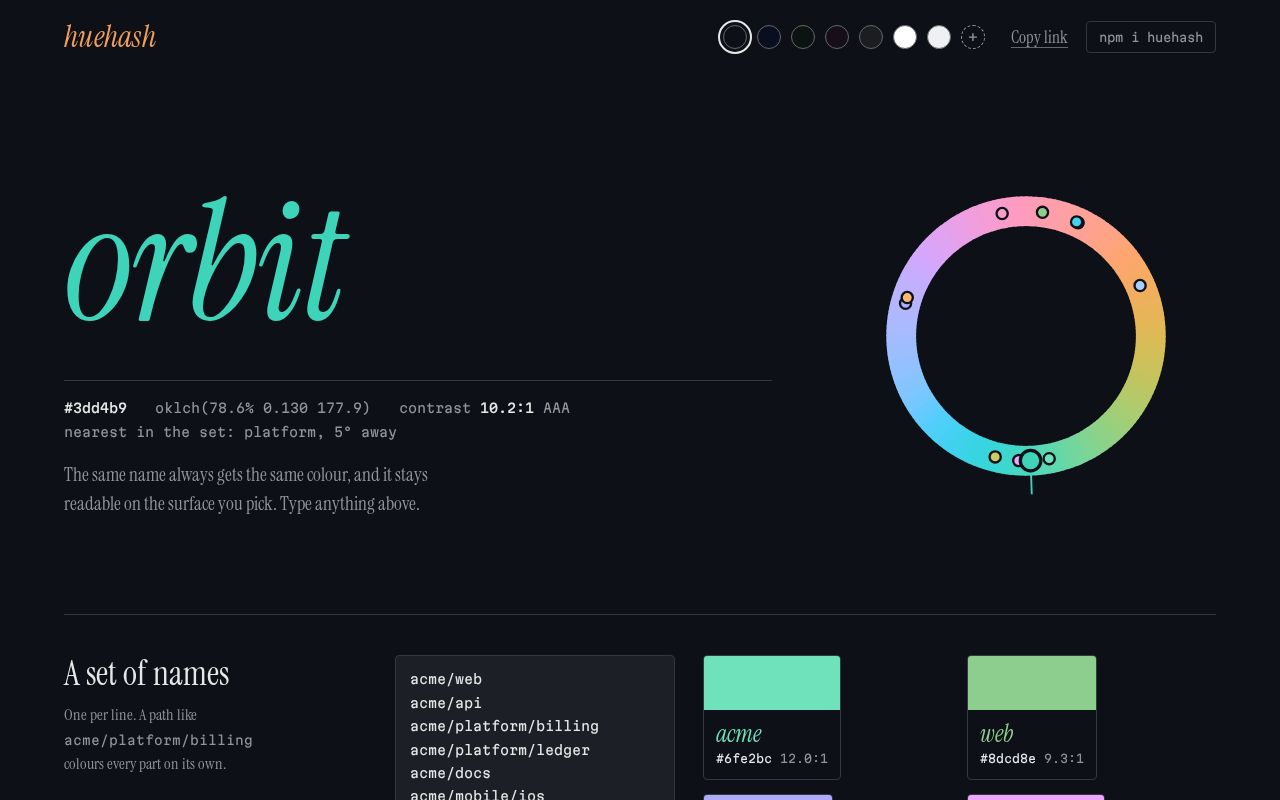The height and width of the screenshot is (800, 1280).
Task: Select the off-white grey surface swatch
Action: (939, 37)
